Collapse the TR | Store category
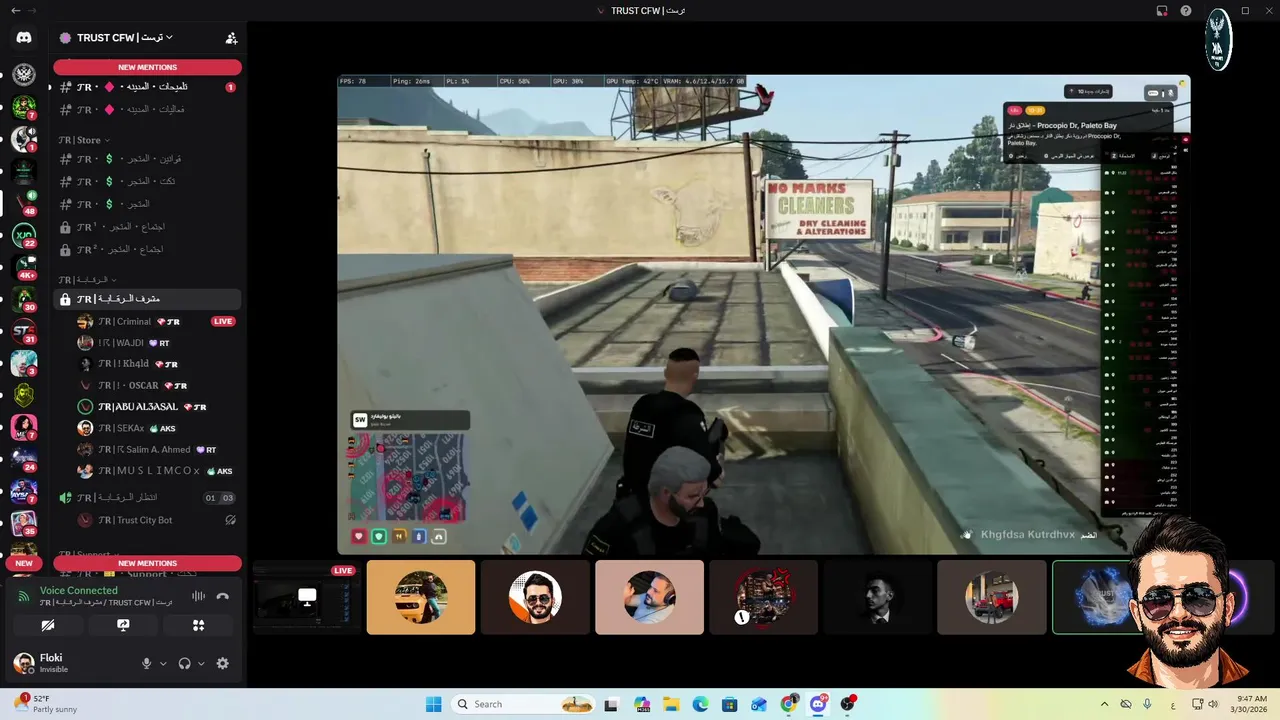 [84, 140]
